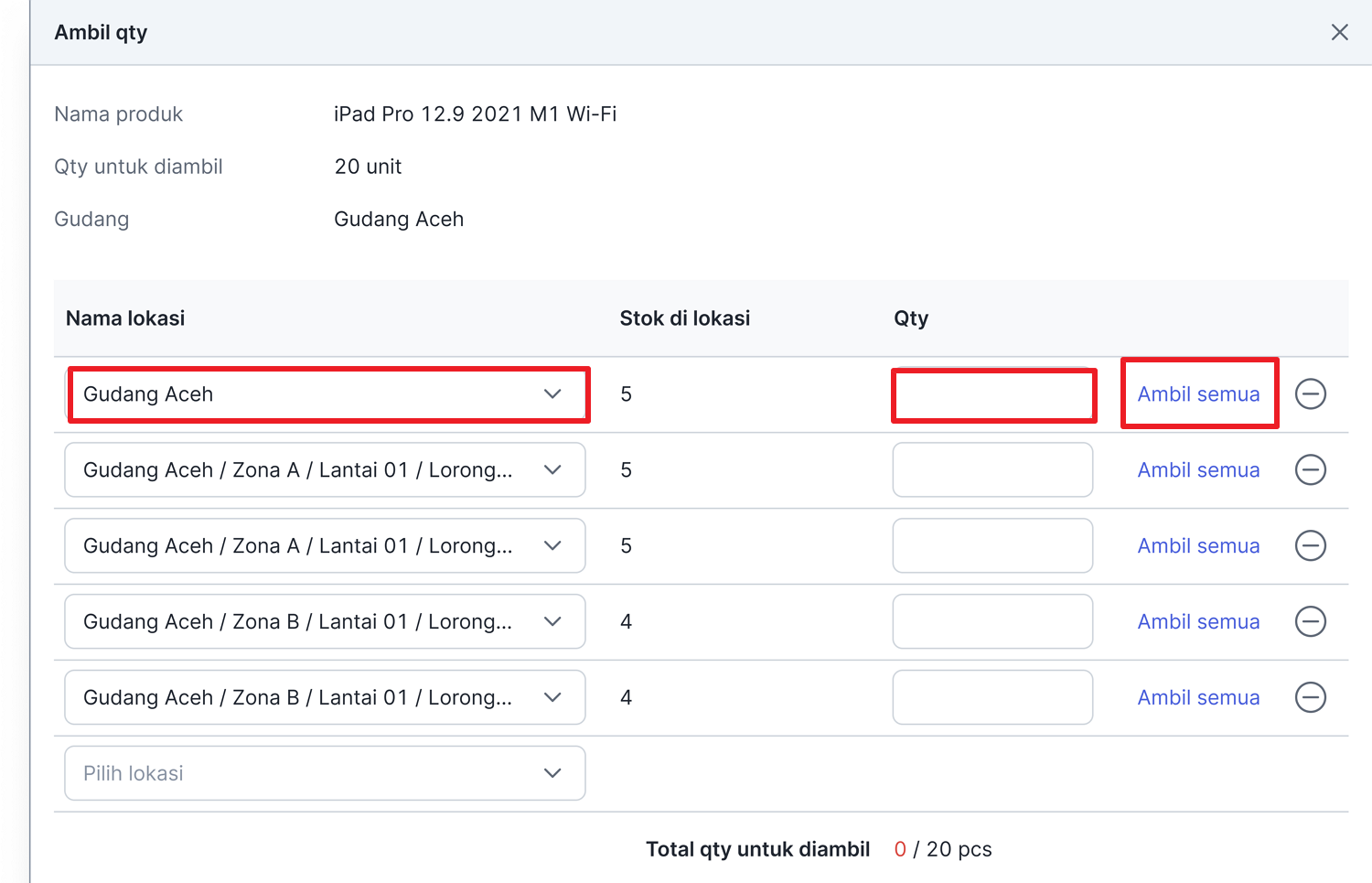Image resolution: width=1372 pixels, height=883 pixels.
Task: Remove the first Zona A location row
Action: click(1311, 470)
